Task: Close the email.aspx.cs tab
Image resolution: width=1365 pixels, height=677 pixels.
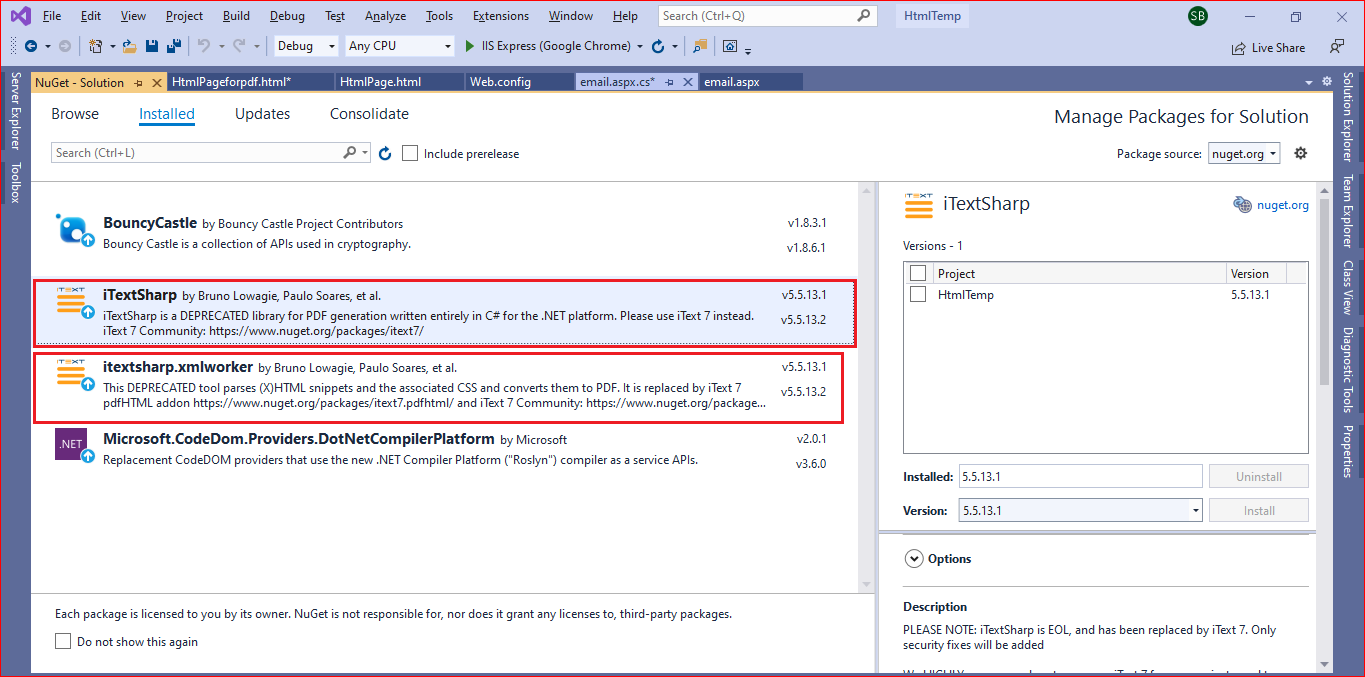Action: click(x=687, y=82)
